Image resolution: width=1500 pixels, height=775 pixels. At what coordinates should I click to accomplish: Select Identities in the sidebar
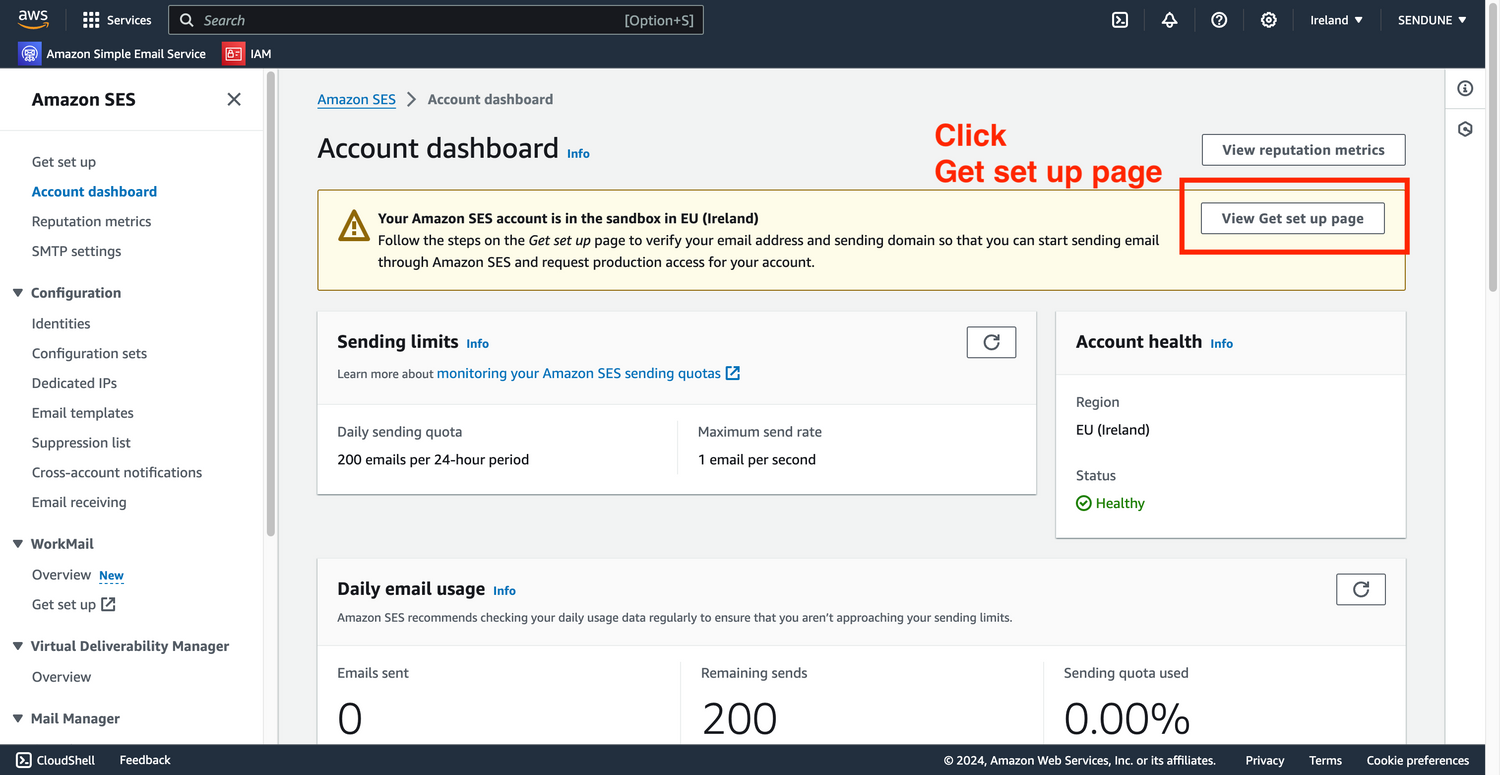tap(61, 323)
